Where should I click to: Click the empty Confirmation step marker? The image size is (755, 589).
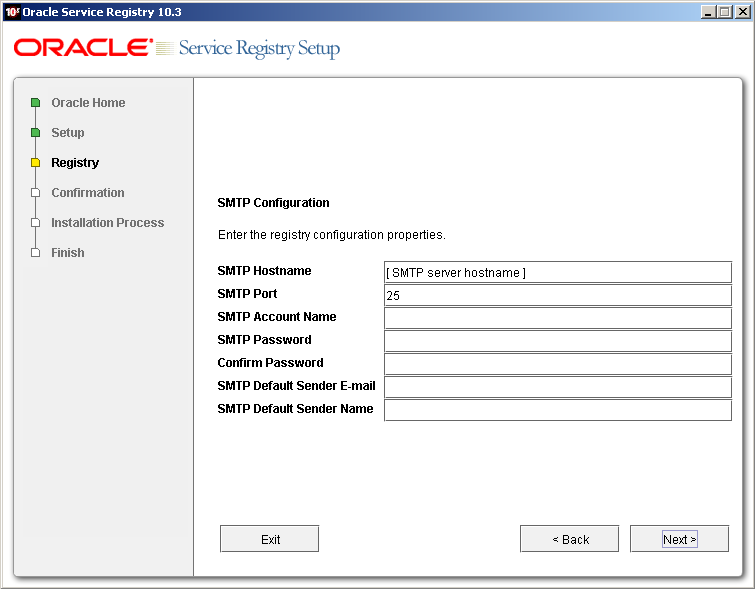pos(36,193)
